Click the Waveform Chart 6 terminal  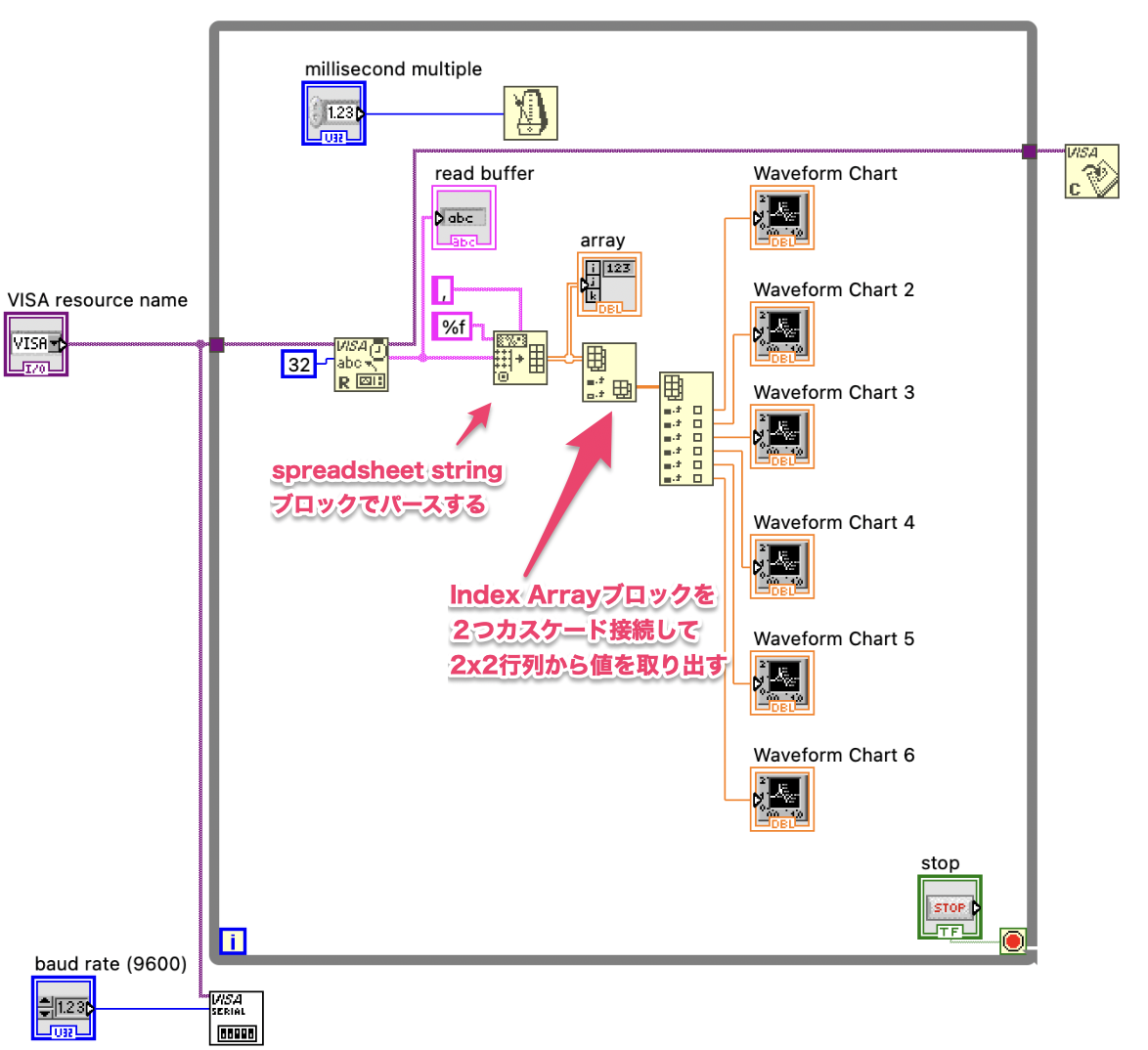(782, 799)
